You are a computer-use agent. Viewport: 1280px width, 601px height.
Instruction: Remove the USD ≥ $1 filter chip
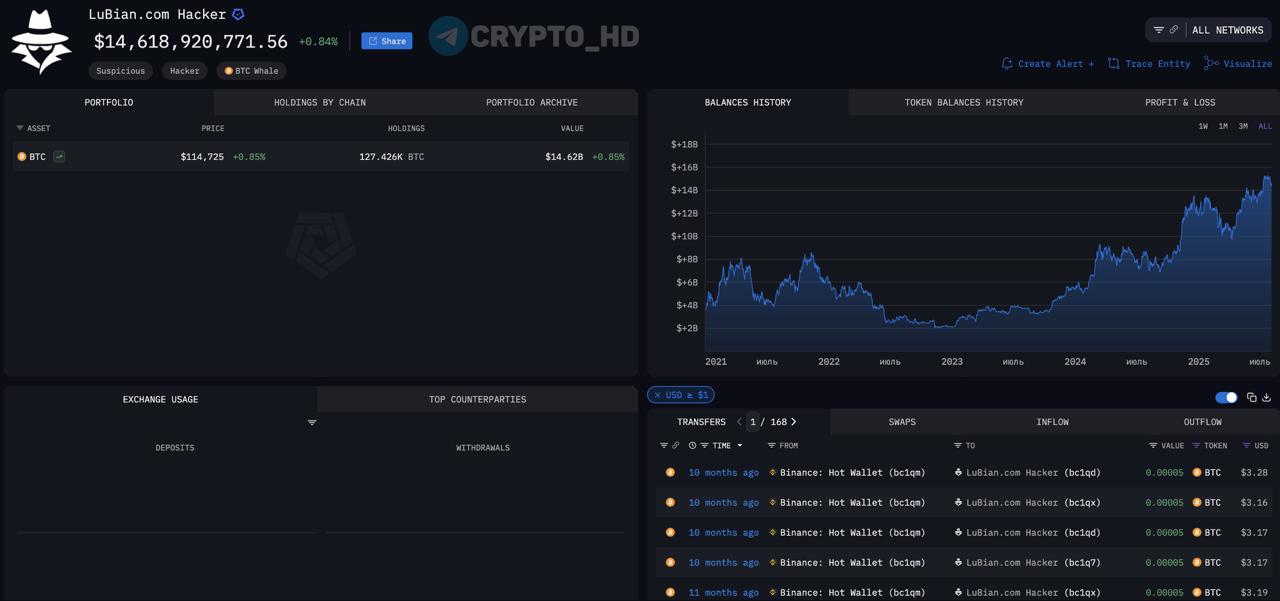point(658,395)
